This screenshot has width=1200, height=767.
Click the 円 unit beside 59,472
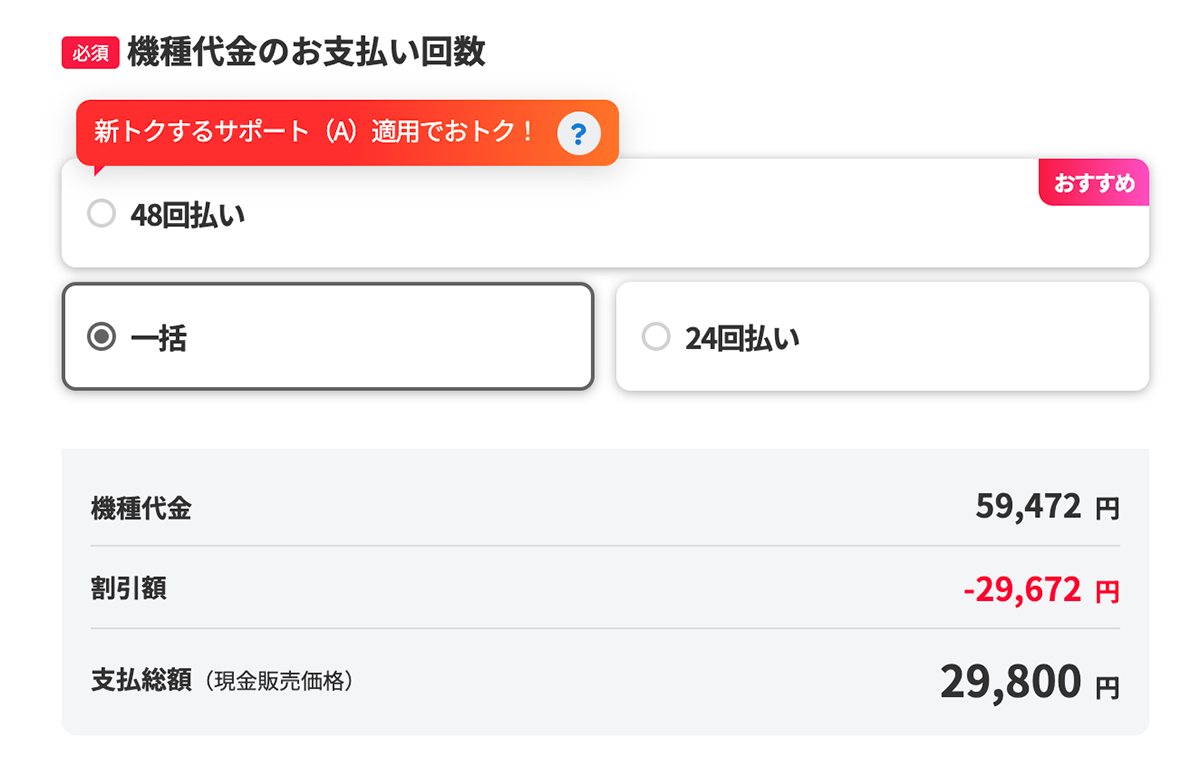(1107, 510)
